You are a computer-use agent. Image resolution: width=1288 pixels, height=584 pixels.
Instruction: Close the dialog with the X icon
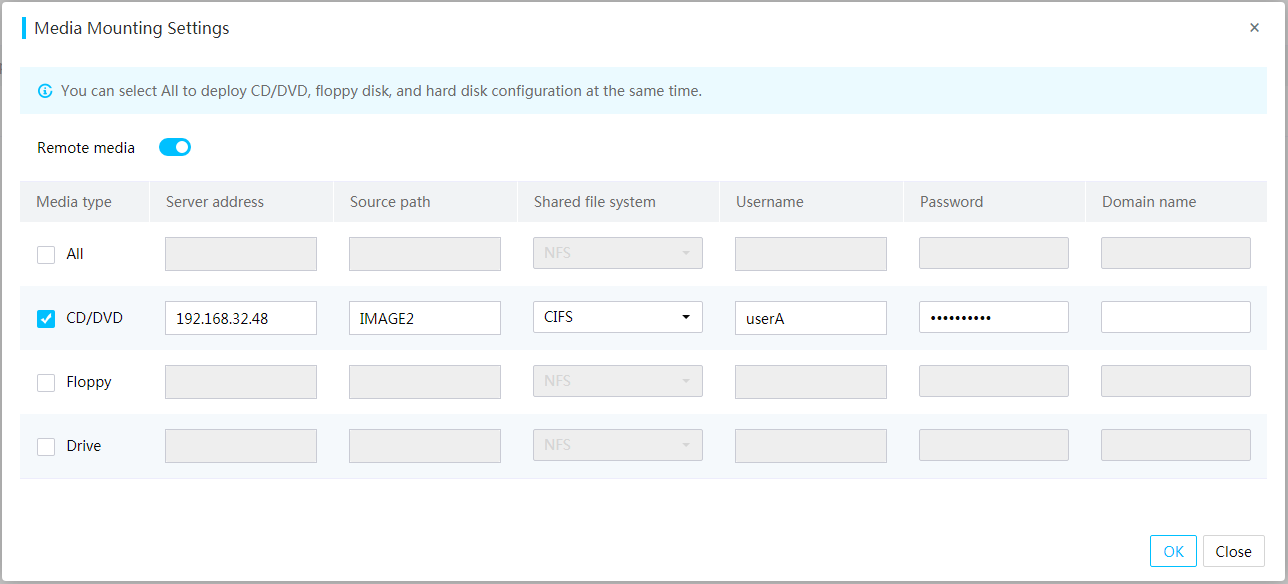[1254, 28]
